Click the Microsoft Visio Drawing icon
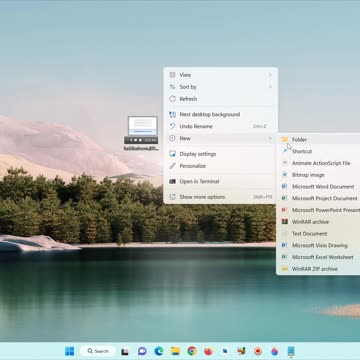 (x=285, y=245)
